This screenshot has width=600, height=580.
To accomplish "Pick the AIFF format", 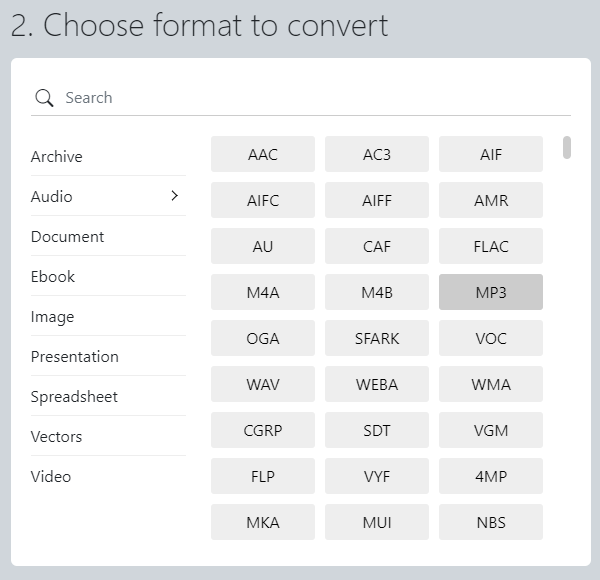I will [377, 200].
